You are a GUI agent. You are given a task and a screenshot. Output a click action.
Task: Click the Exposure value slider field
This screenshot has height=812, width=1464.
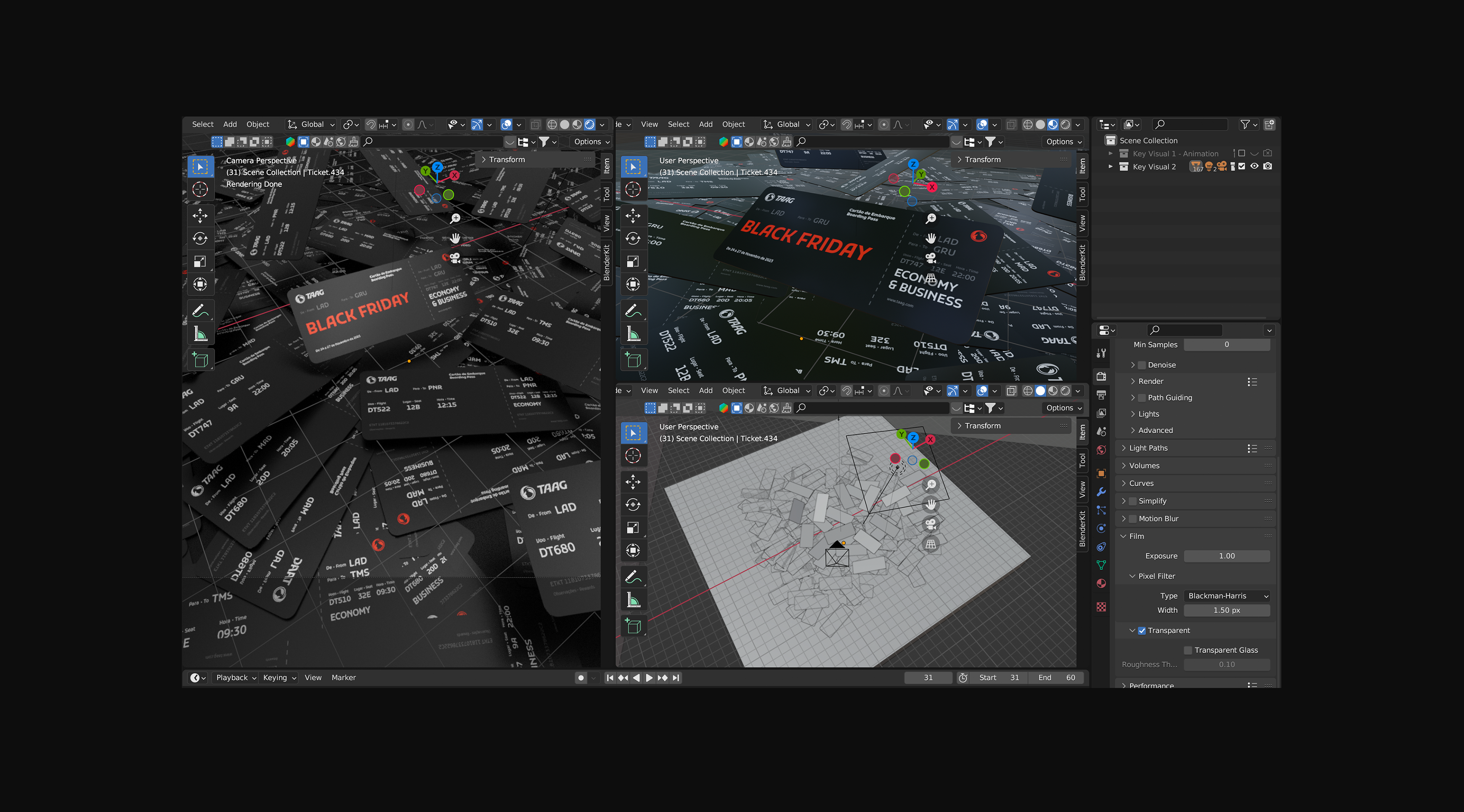[x=1226, y=556]
